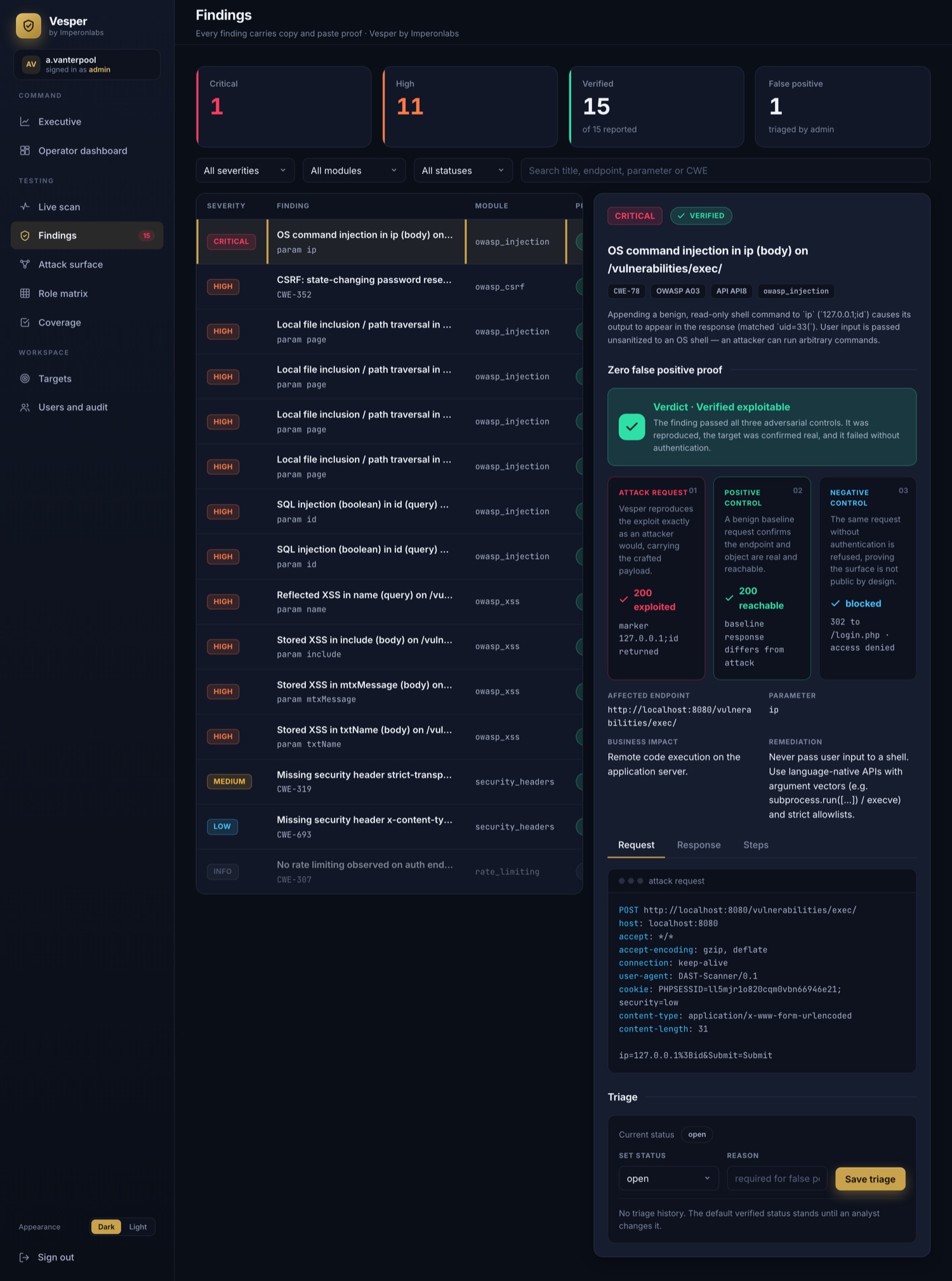Open Users and audit via its people icon
Image resolution: width=952 pixels, height=1281 pixels.
25,408
